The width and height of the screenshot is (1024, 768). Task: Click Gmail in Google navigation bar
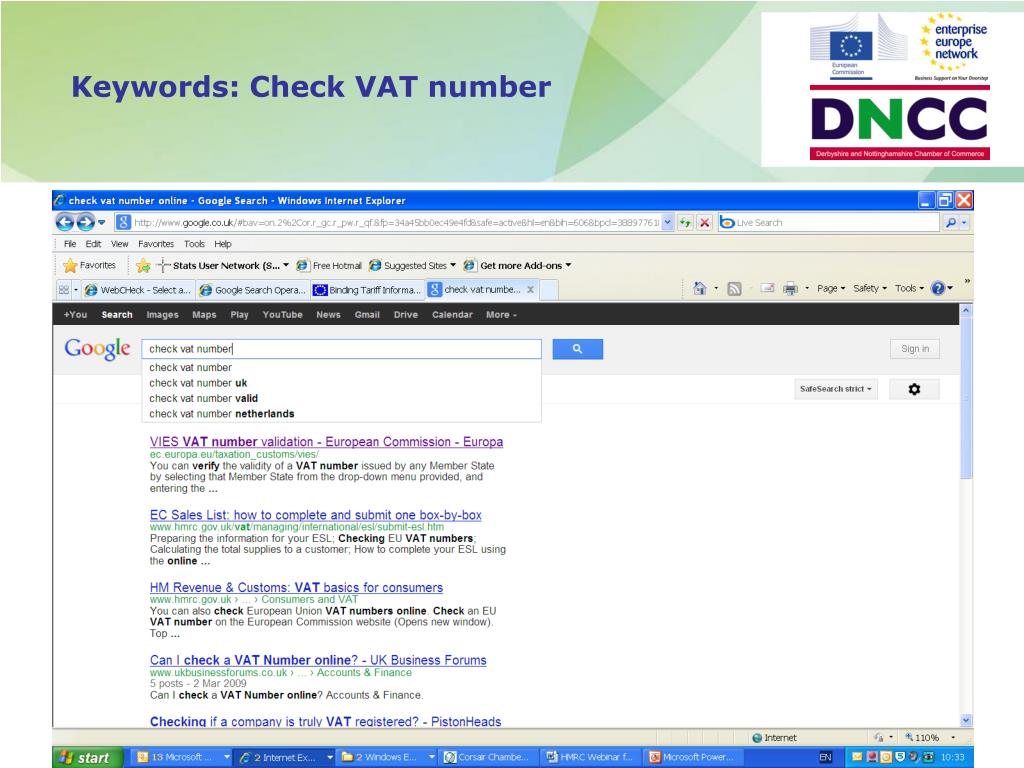pyautogui.click(x=367, y=315)
